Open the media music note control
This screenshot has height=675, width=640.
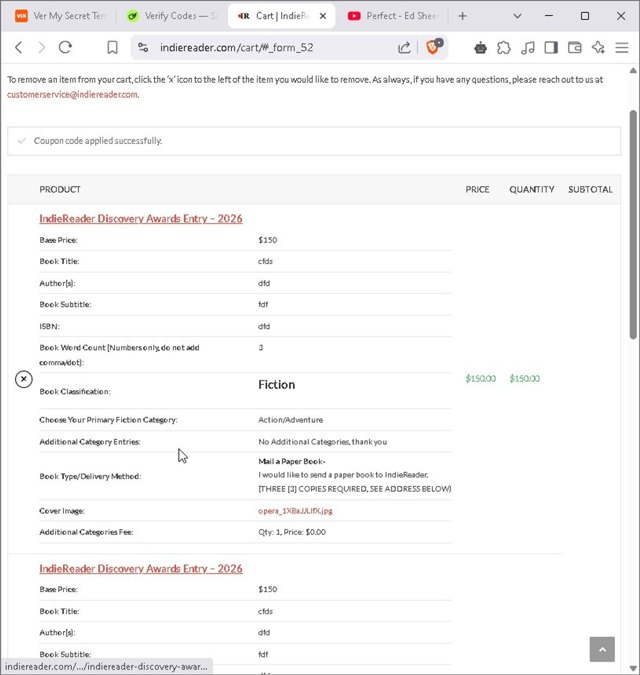(x=528, y=47)
